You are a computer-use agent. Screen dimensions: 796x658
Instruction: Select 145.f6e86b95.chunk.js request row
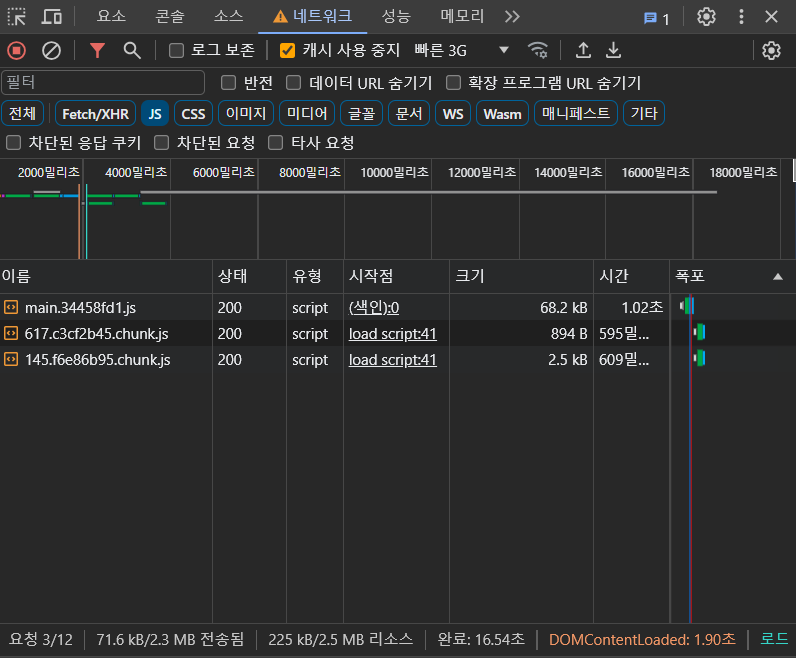398,359
